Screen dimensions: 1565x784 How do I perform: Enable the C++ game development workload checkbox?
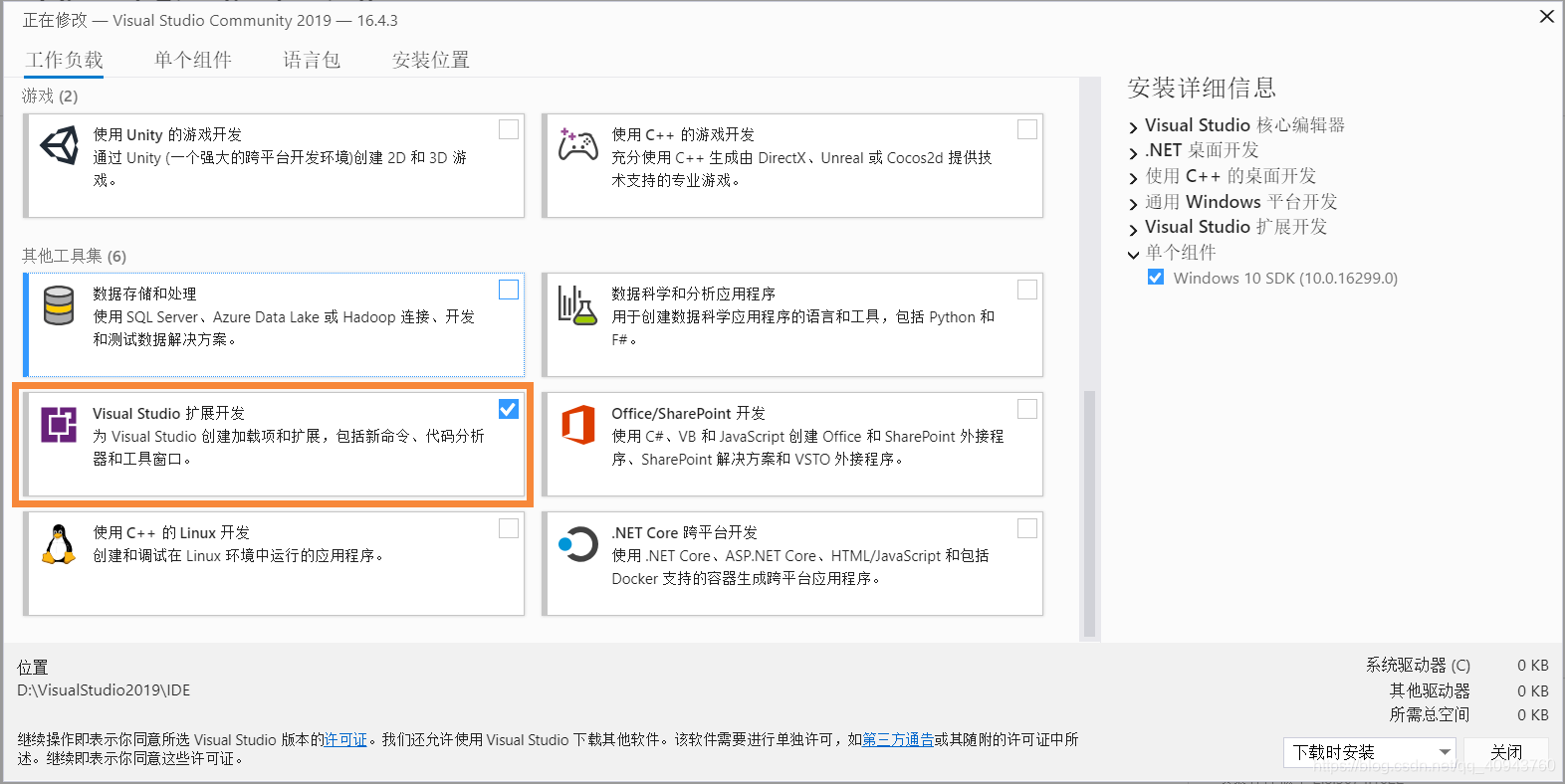(x=1027, y=129)
